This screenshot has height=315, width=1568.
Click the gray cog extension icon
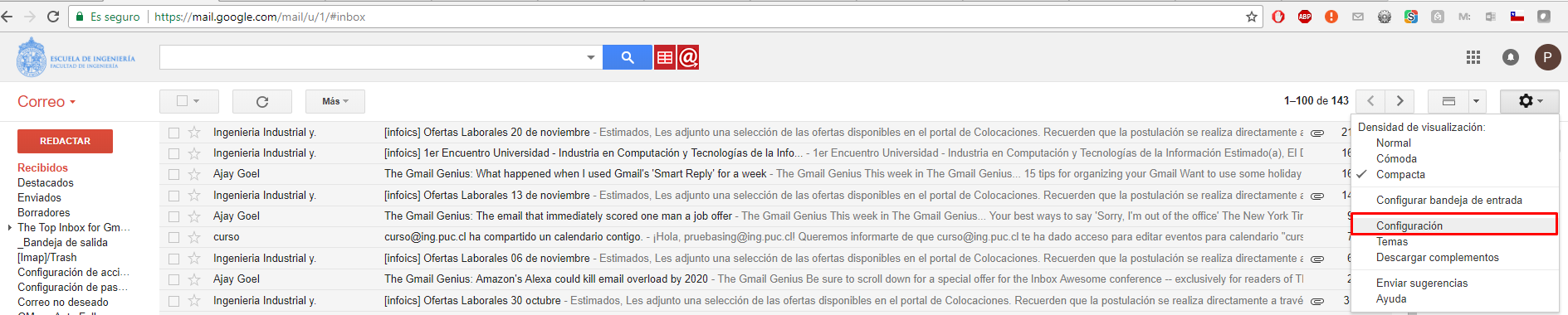tap(1385, 17)
